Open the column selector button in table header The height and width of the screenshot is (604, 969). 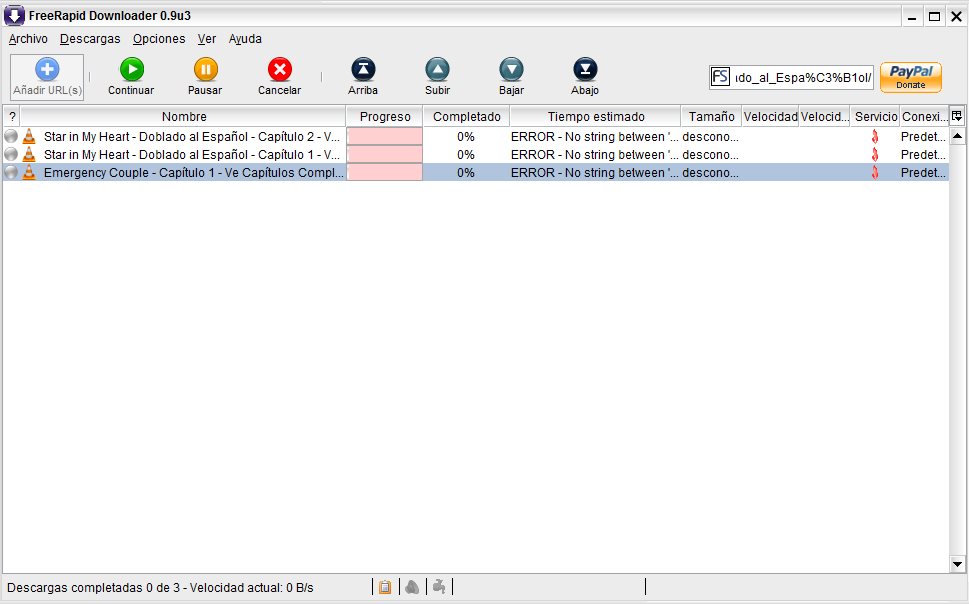(957, 116)
